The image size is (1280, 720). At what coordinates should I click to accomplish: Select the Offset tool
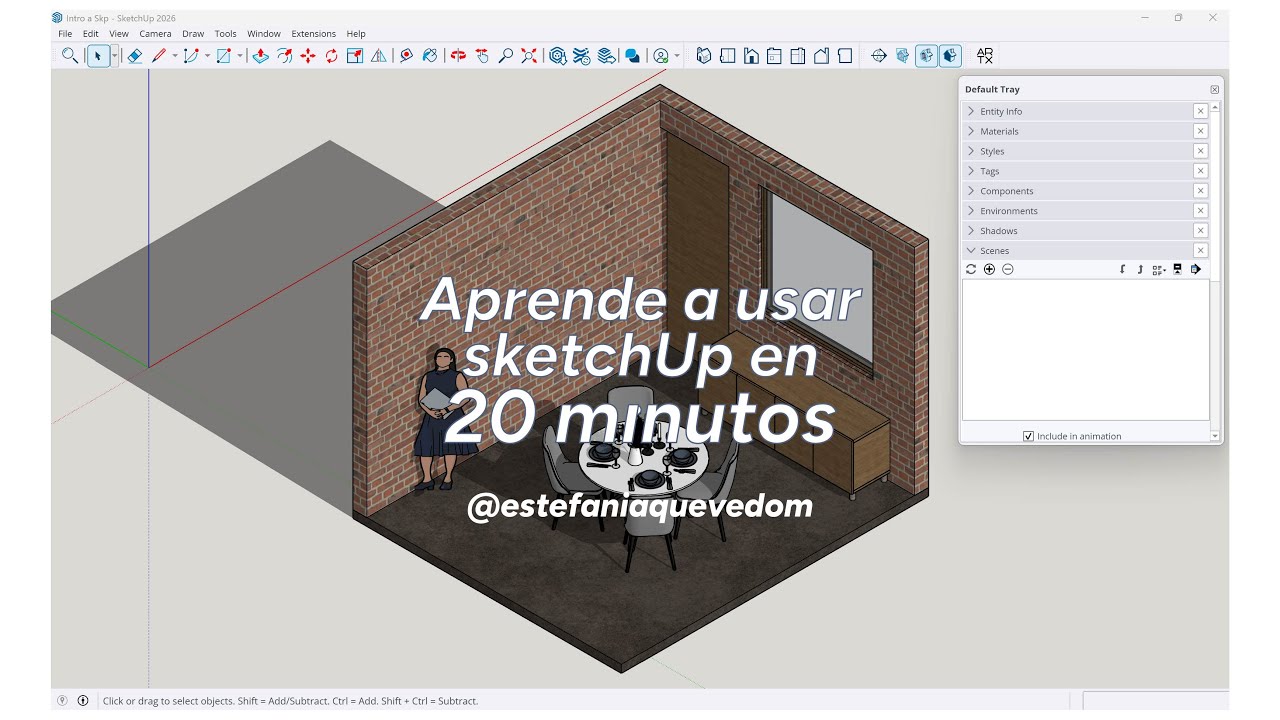tap(284, 56)
